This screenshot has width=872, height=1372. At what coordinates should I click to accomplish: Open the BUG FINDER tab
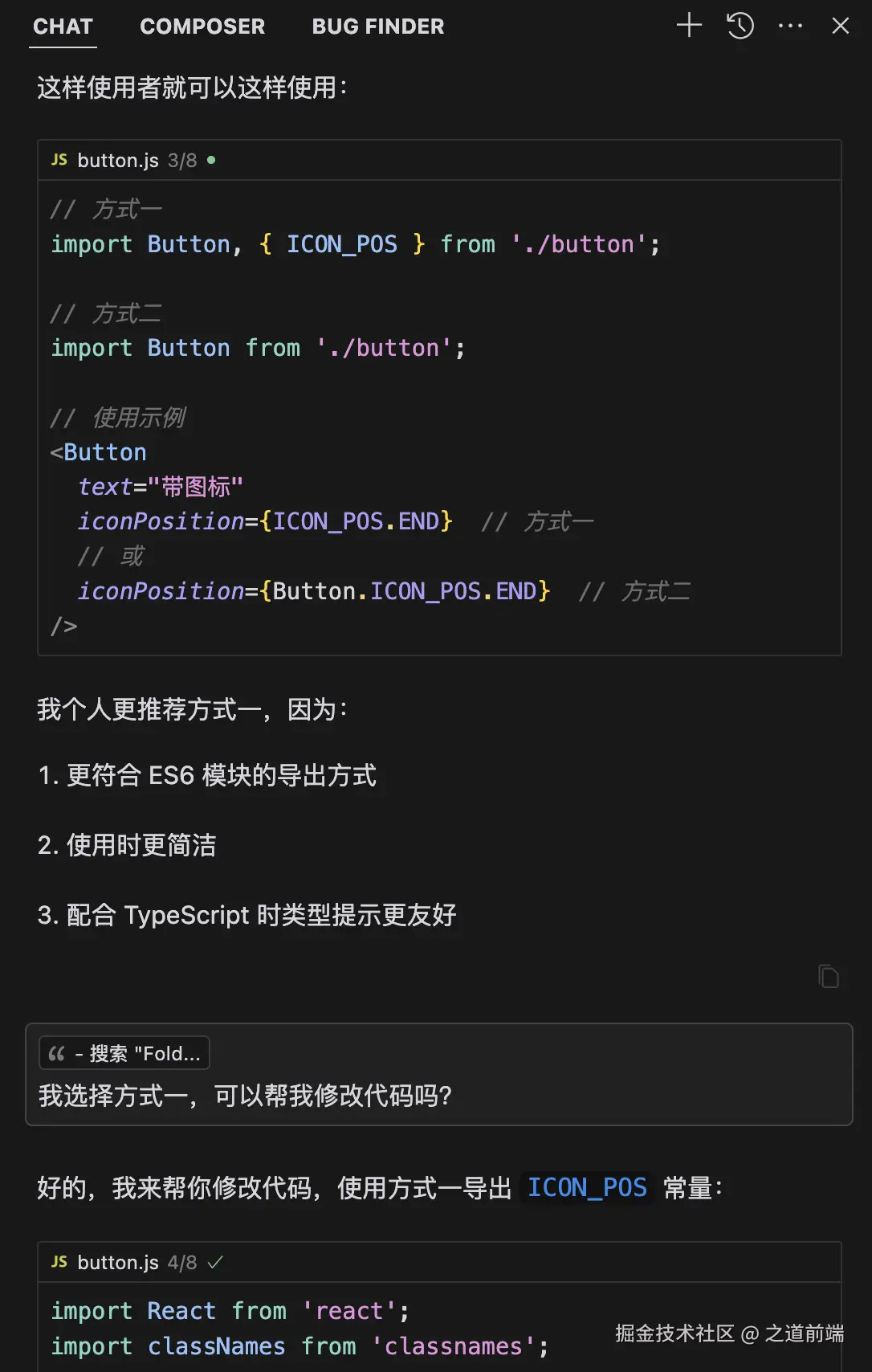coord(377,27)
